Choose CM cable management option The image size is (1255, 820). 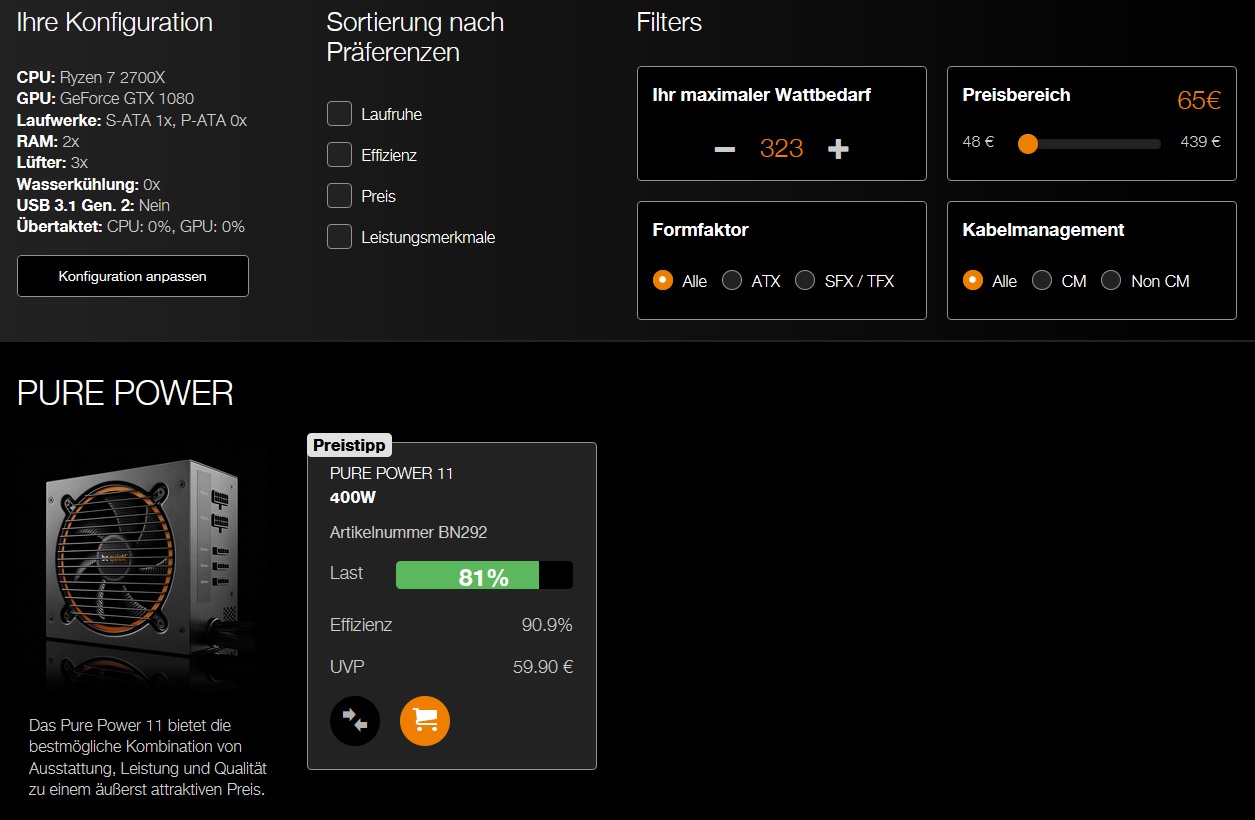pyautogui.click(x=1042, y=280)
